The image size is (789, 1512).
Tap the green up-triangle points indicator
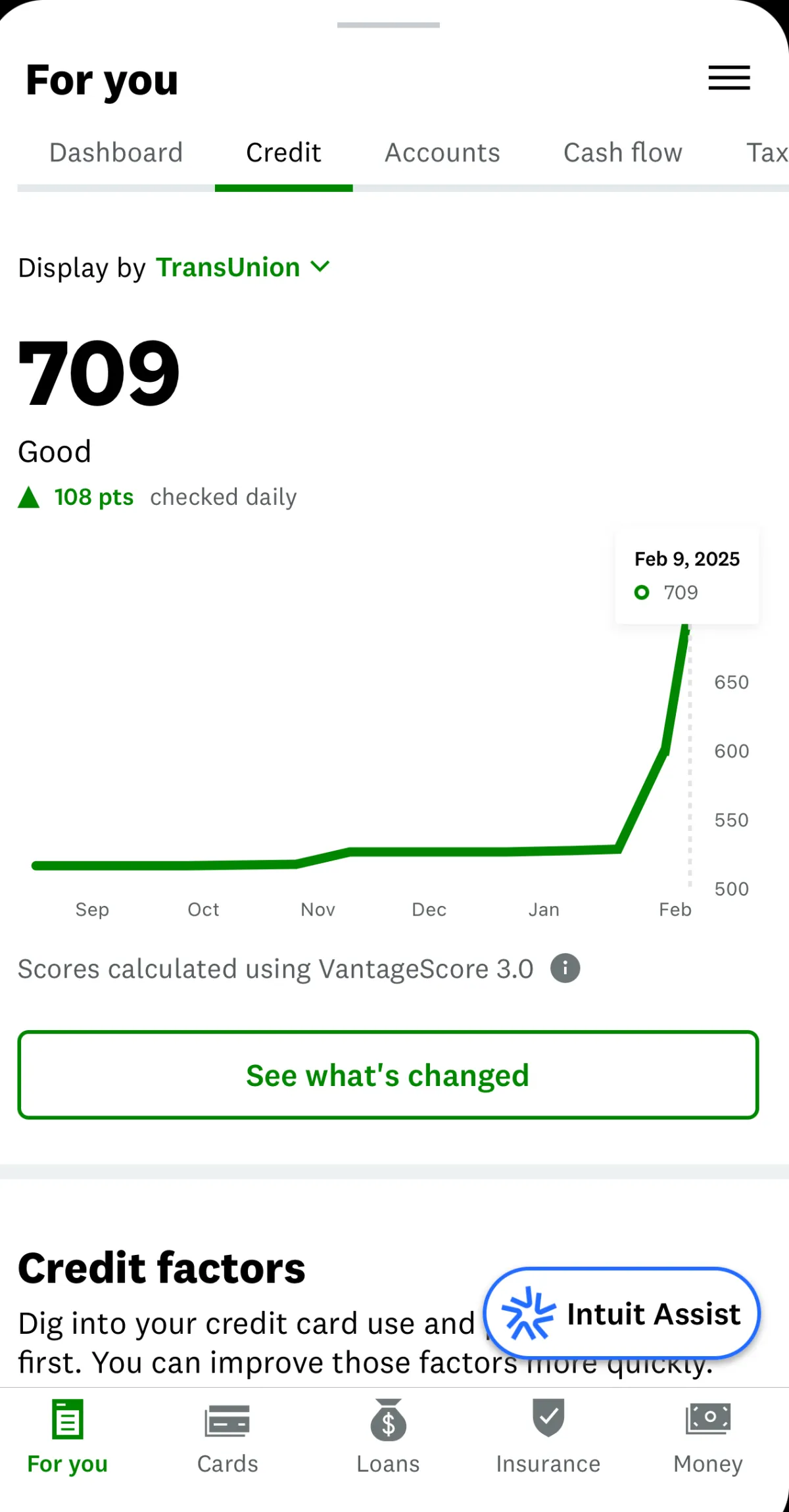(x=29, y=497)
